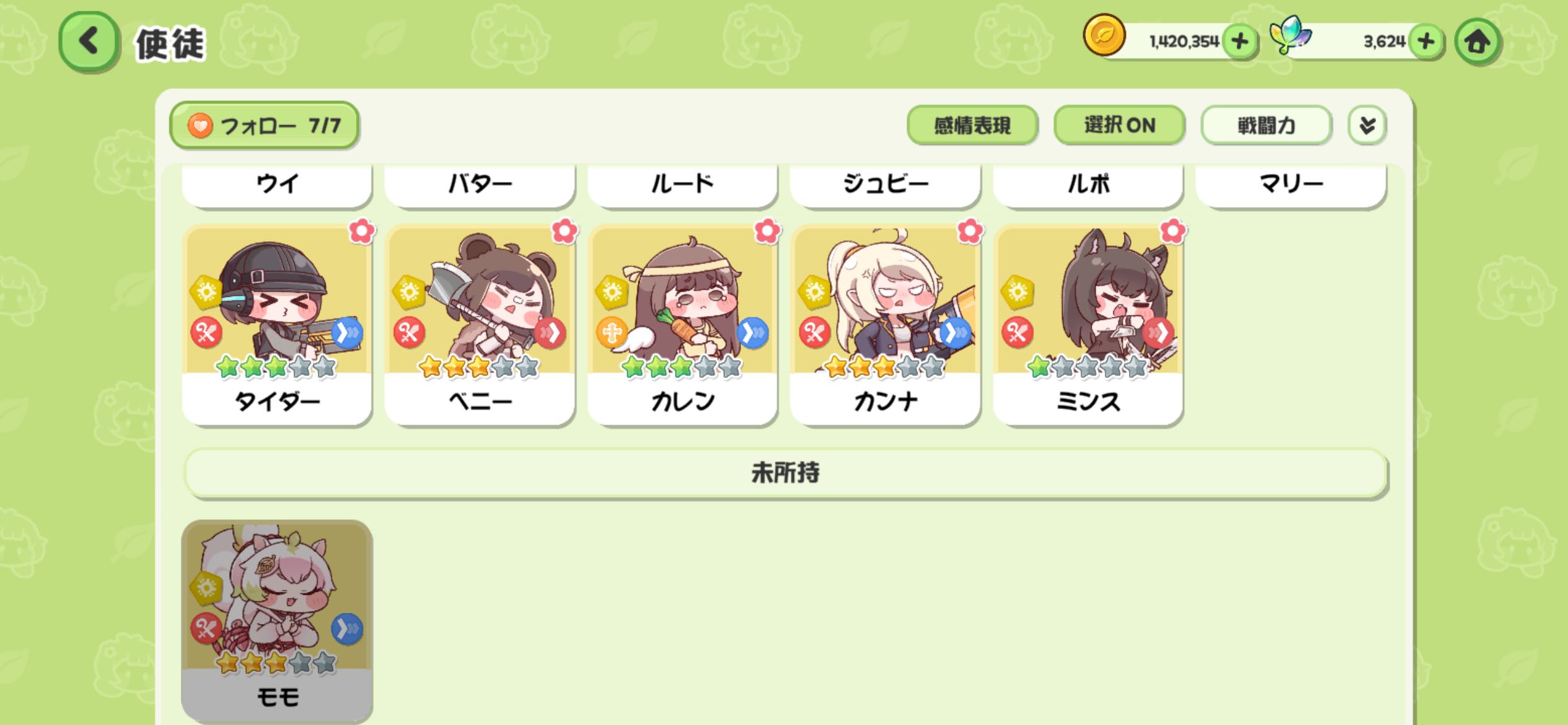
Task: Tap the pink flower badge on タイダー card
Action: (x=362, y=231)
